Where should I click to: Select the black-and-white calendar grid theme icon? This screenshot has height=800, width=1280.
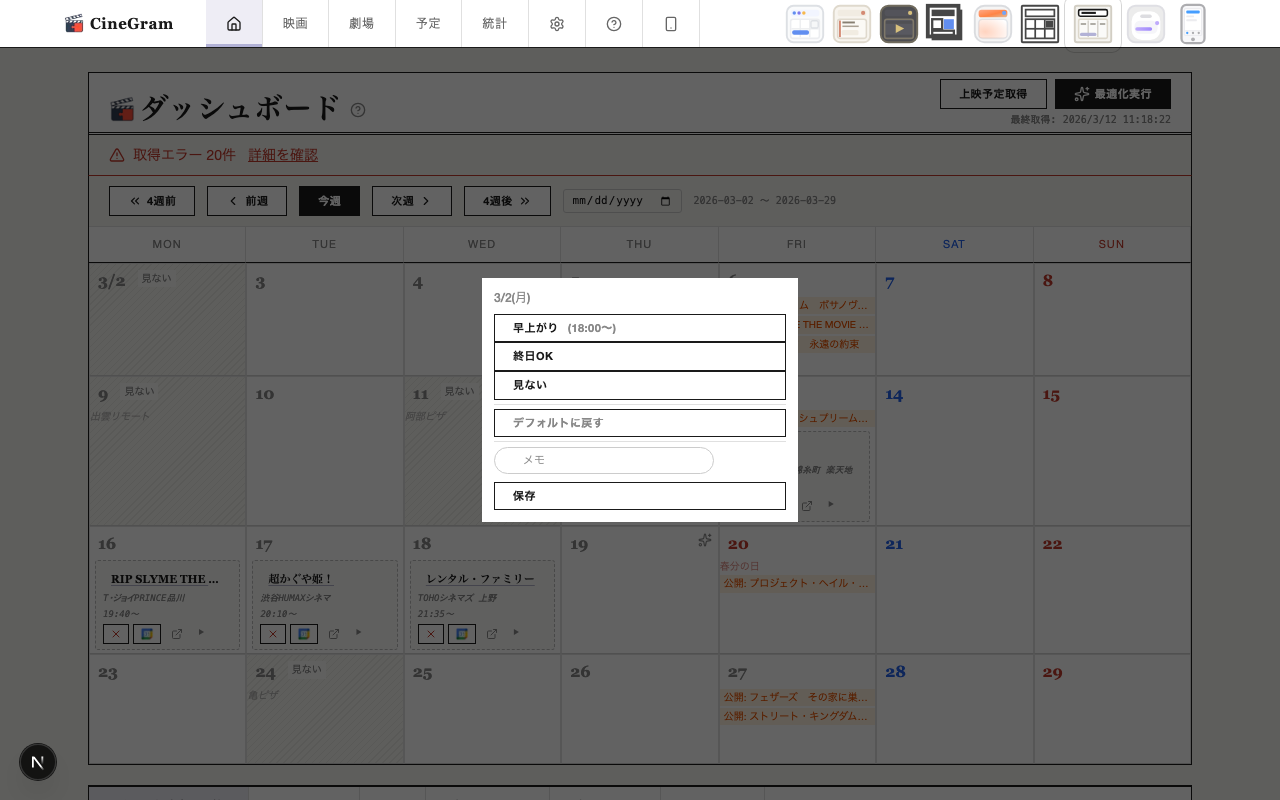(1039, 24)
